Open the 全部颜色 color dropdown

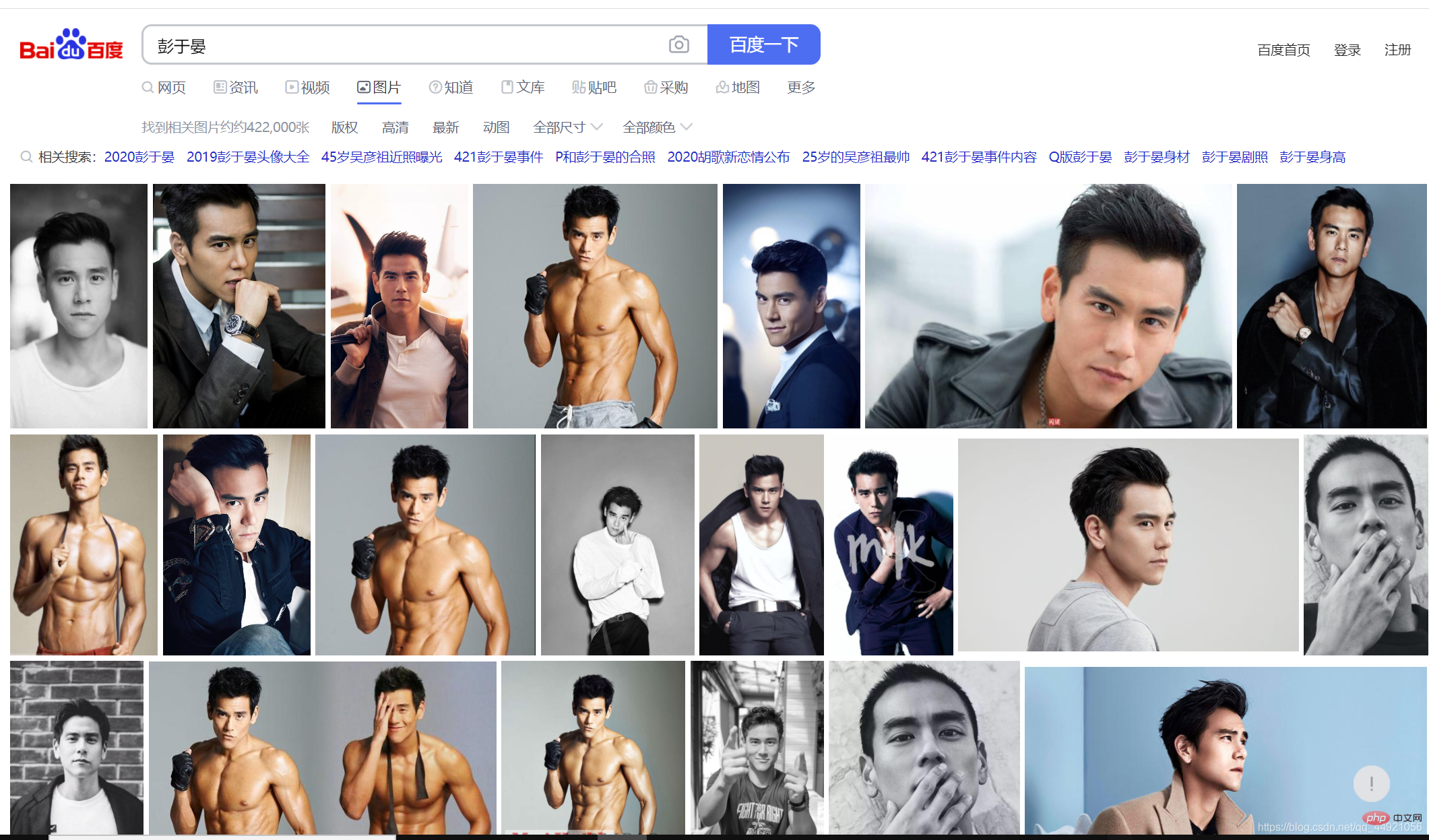point(657,127)
